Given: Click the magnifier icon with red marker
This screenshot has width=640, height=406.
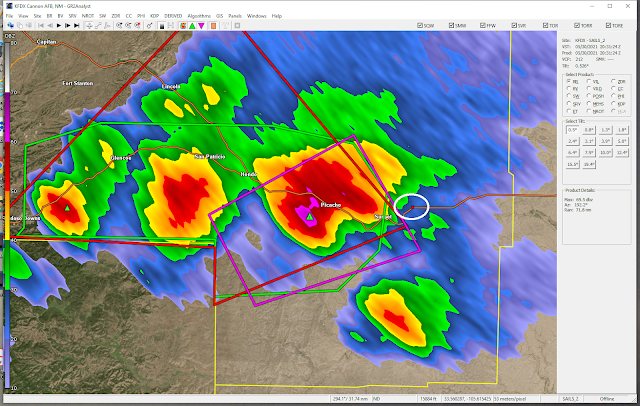Looking at the screenshot, I should (138, 25).
